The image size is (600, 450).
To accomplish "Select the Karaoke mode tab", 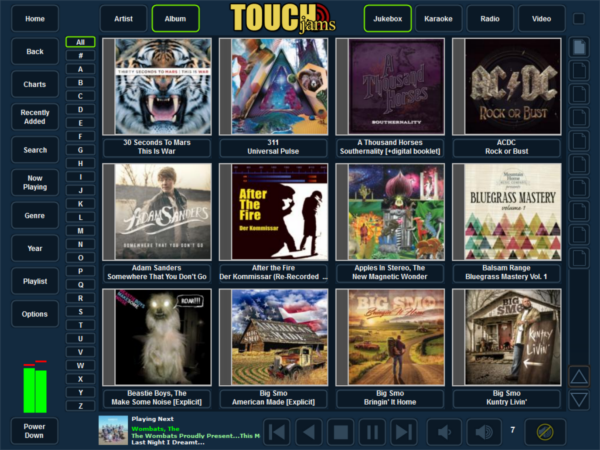I will tap(439, 18).
